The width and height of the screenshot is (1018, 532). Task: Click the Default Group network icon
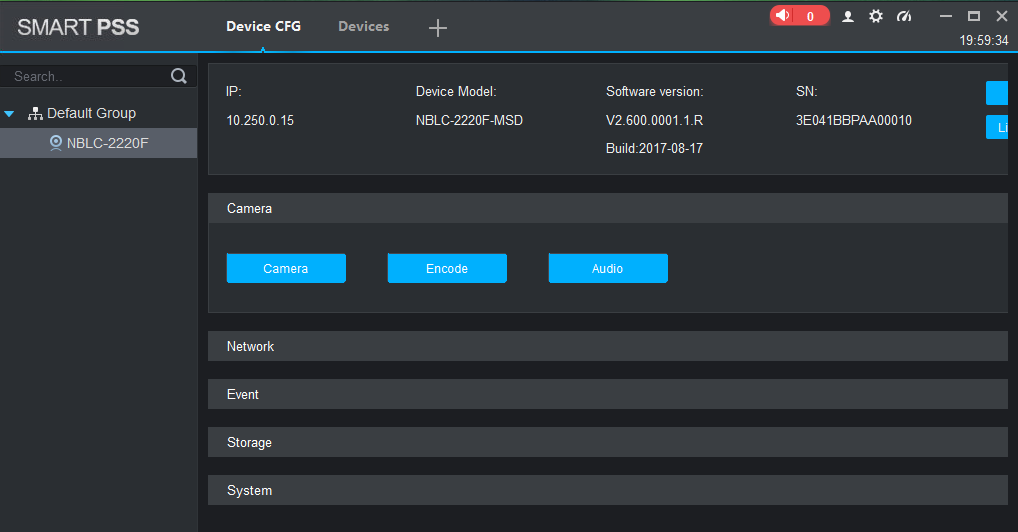[35, 114]
